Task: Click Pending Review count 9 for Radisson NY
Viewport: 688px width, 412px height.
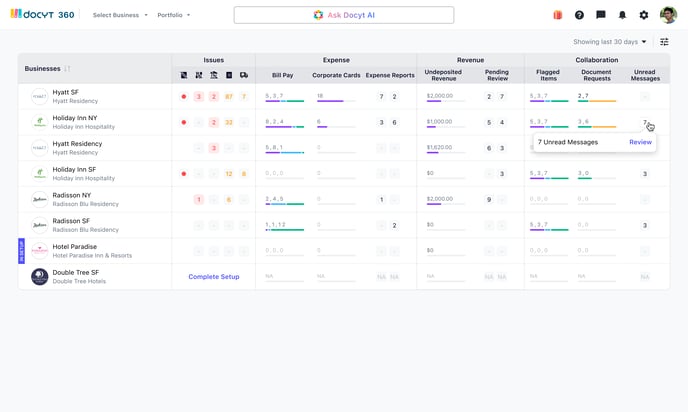Action: point(489,200)
